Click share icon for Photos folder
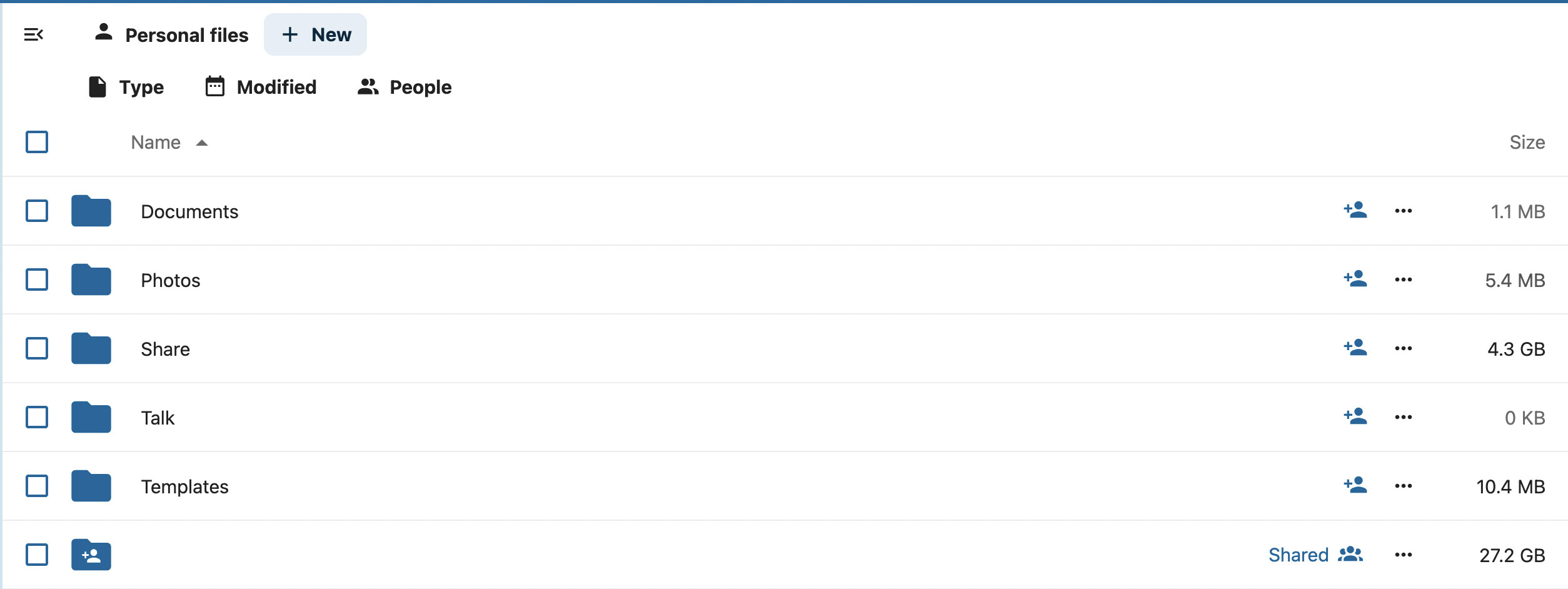The height and width of the screenshot is (589, 1568). point(1355,279)
